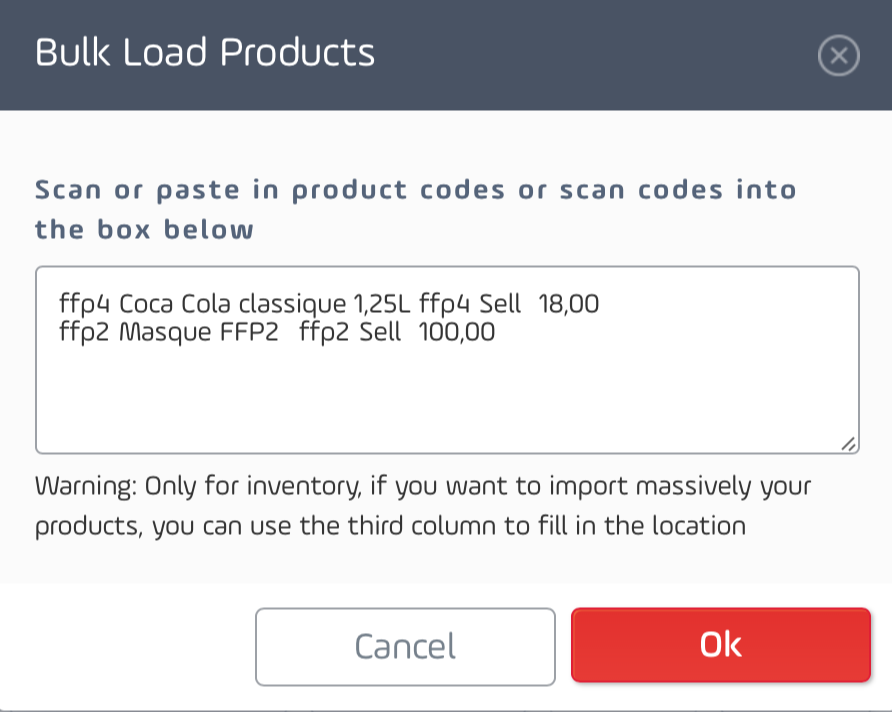Viewport: 892px width, 712px height.
Task: Click the word Sell on the second line
Action: pyautogui.click(x=380, y=332)
